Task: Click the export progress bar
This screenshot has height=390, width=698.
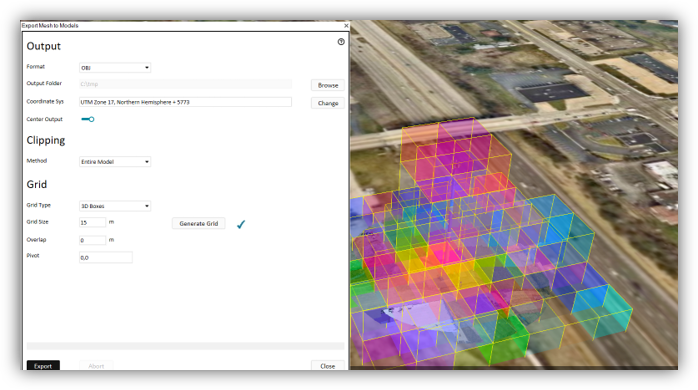Action: [x=185, y=346]
